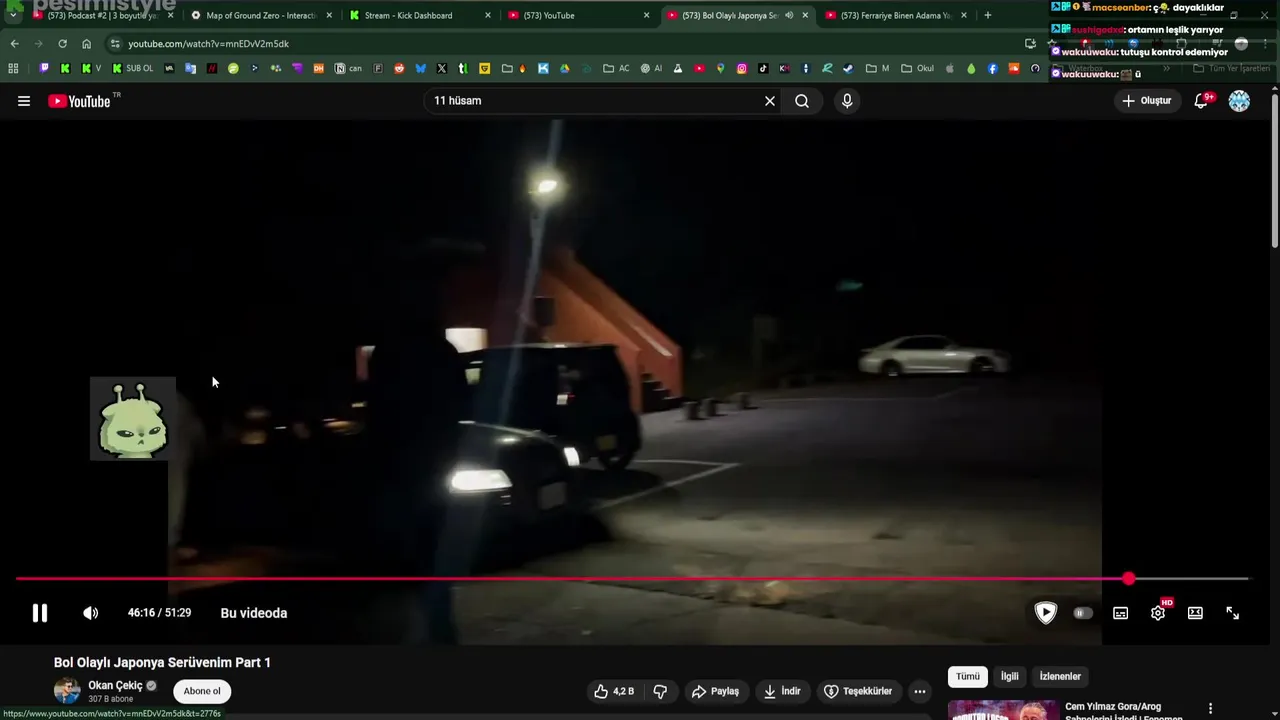The height and width of the screenshot is (720, 1280).
Task: Like the video showing 4,2 B likes
Action: tap(614, 691)
